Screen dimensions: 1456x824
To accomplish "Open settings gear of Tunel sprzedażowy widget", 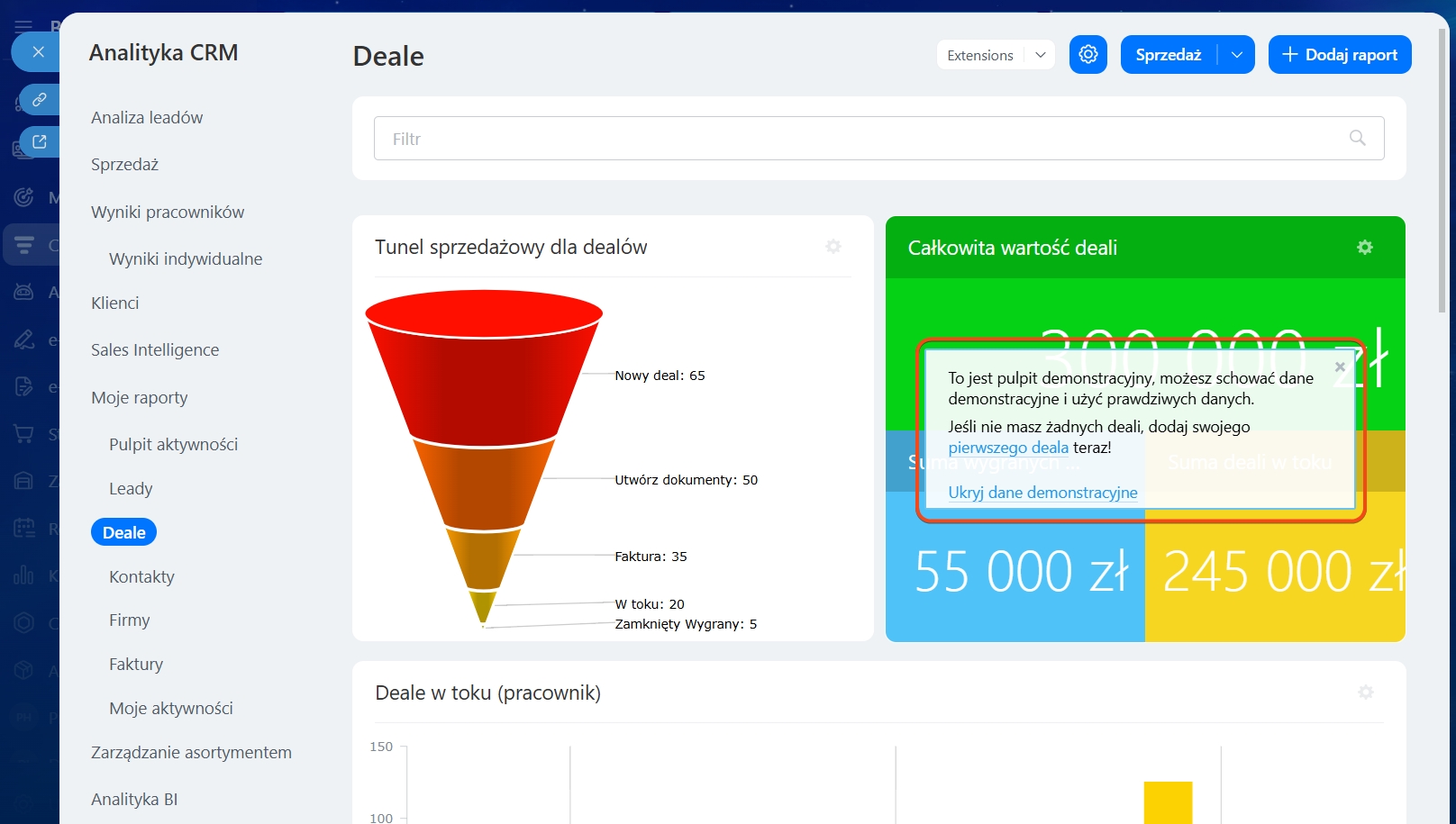I will (833, 247).
